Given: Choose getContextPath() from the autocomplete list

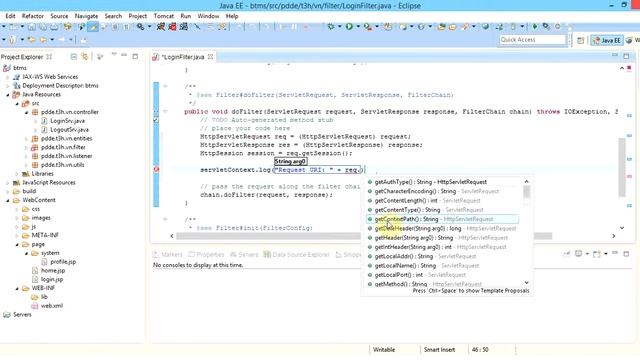Looking at the screenshot, I should point(442,219).
